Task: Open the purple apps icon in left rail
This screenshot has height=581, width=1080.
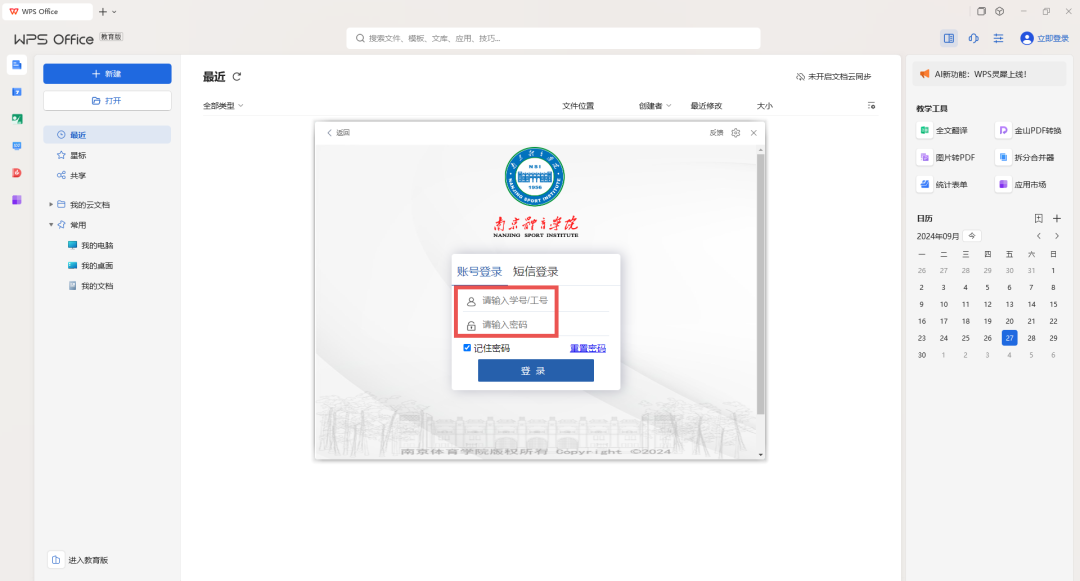Action: (x=17, y=200)
